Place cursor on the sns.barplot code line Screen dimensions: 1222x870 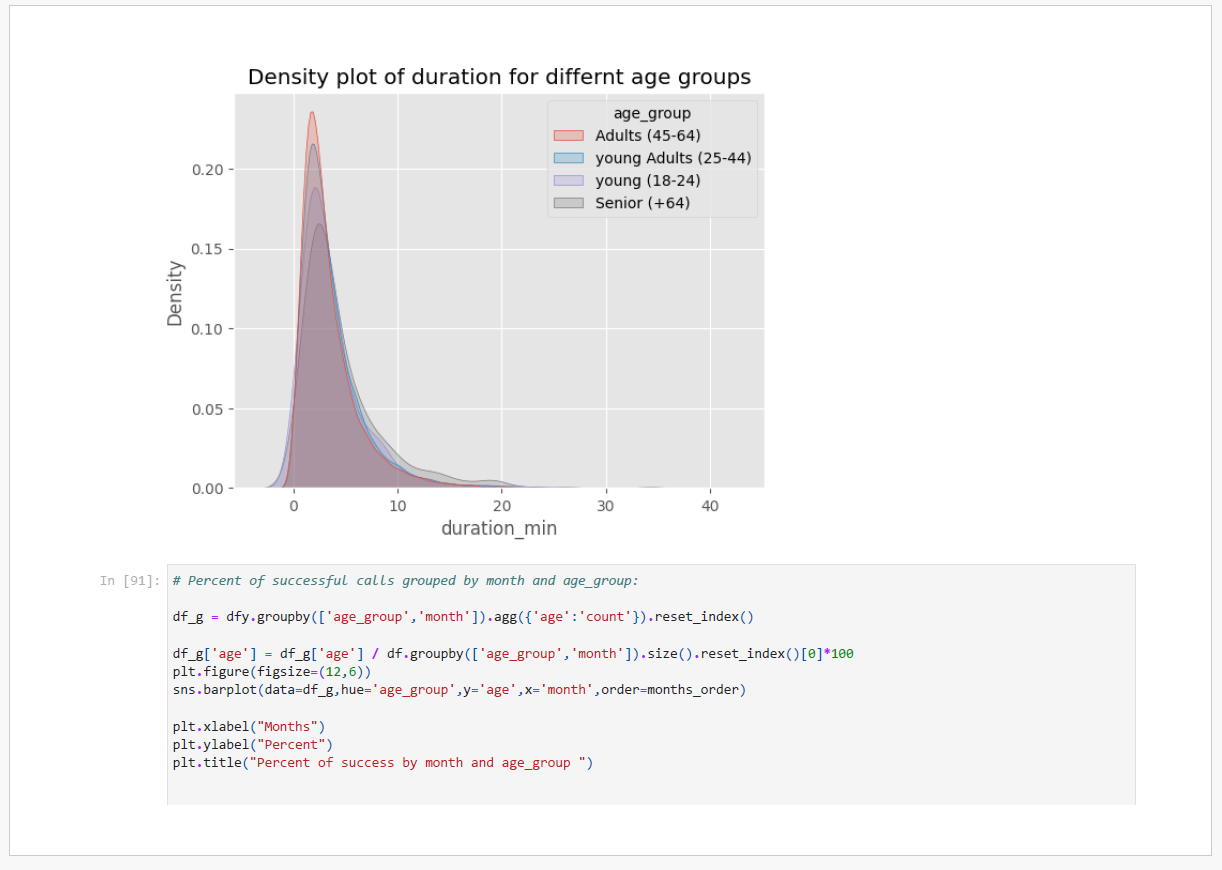coord(459,690)
